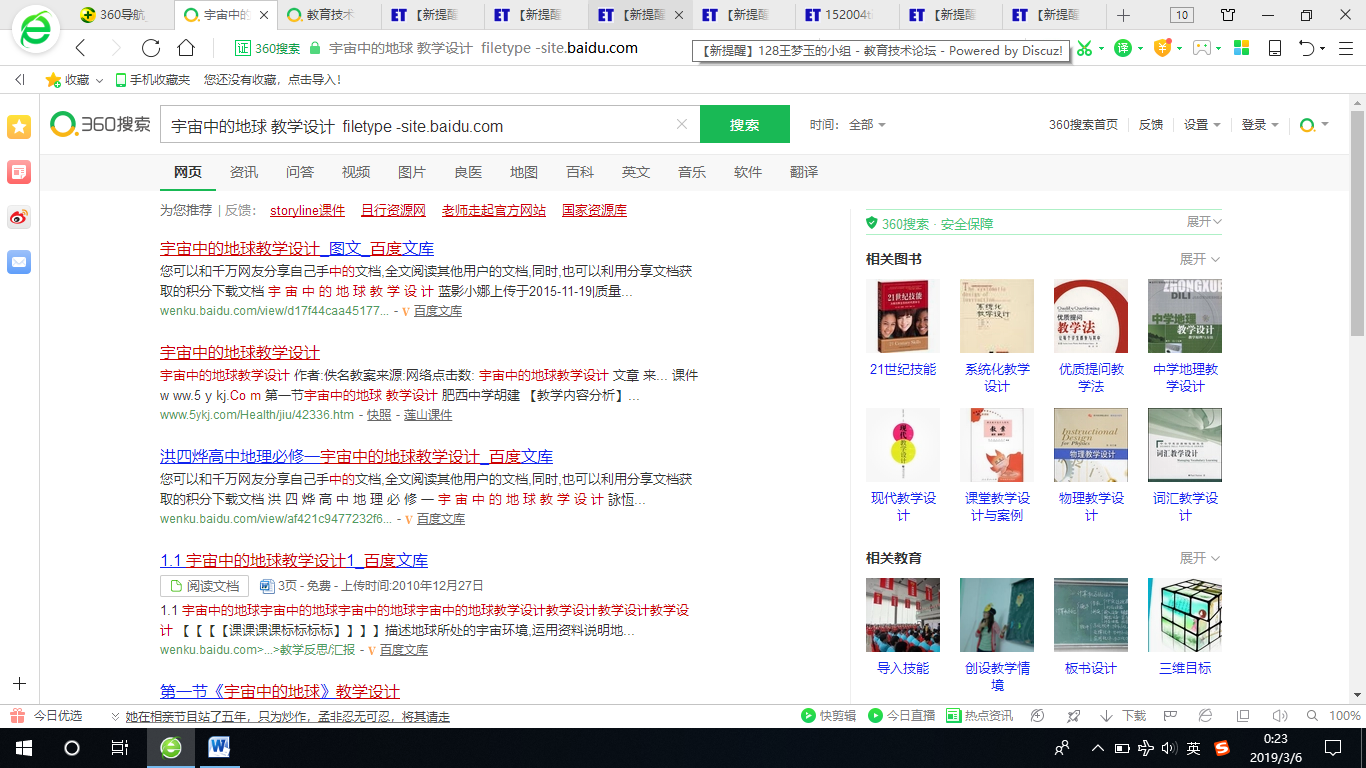Switch to the 百科 search tab
Viewport: 1366px width, 768px height.
point(580,172)
